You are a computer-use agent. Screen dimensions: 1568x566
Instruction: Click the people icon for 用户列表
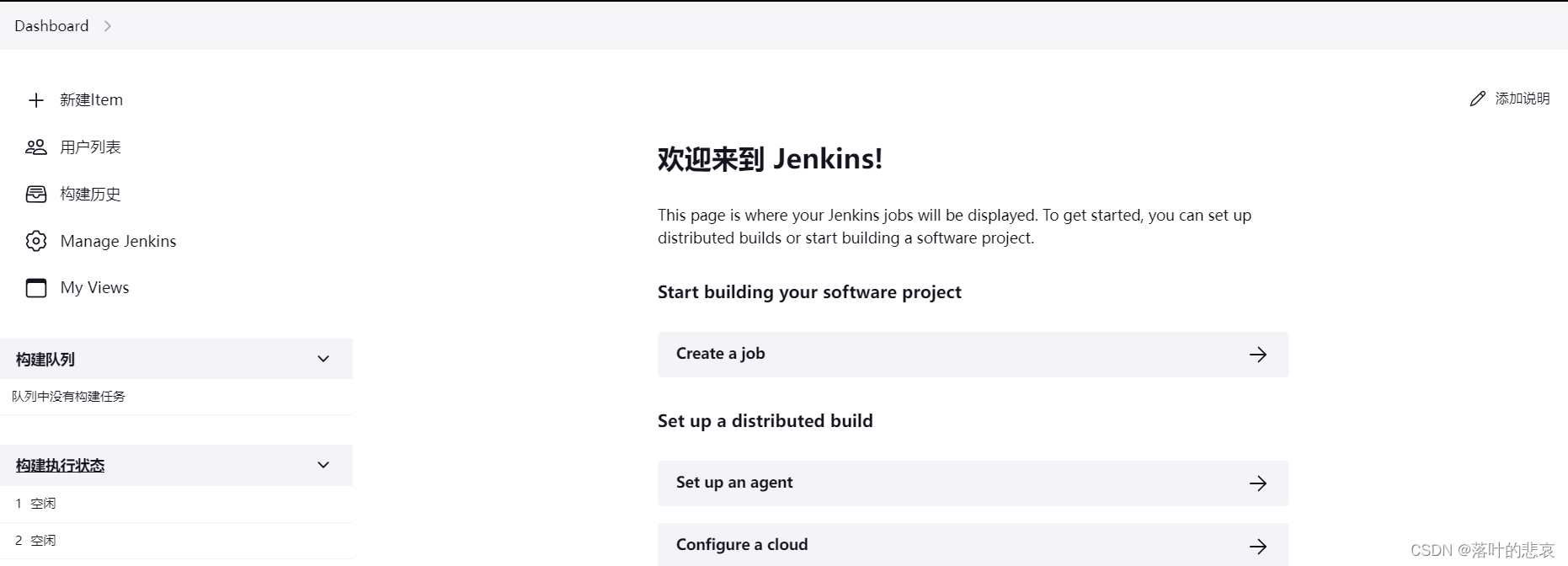click(36, 147)
